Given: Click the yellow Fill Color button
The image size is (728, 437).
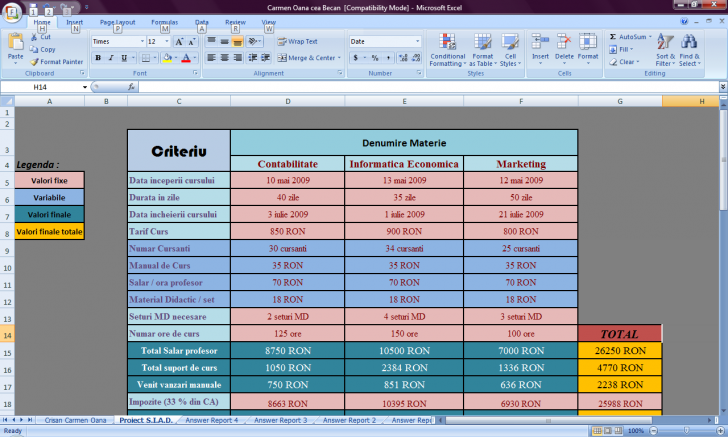Looking at the screenshot, I should pyautogui.click(x=168, y=58).
